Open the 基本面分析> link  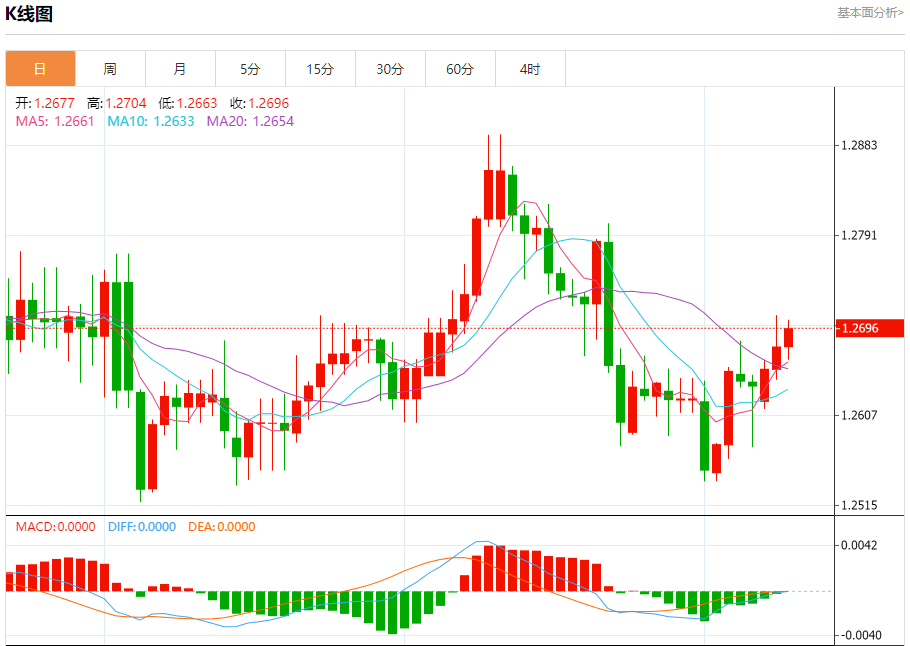click(870, 13)
